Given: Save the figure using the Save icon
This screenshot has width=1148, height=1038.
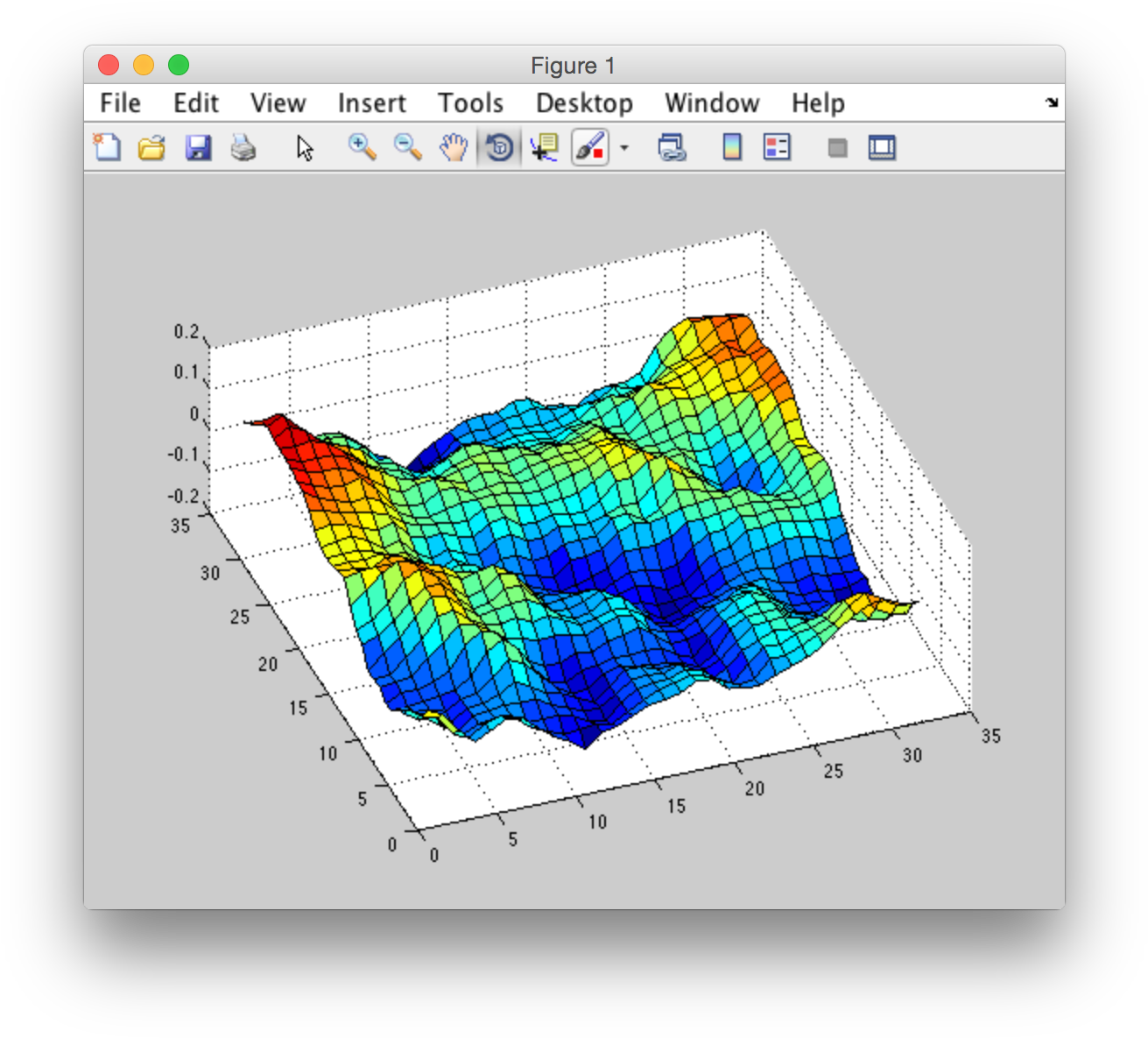Looking at the screenshot, I should pyautogui.click(x=198, y=147).
